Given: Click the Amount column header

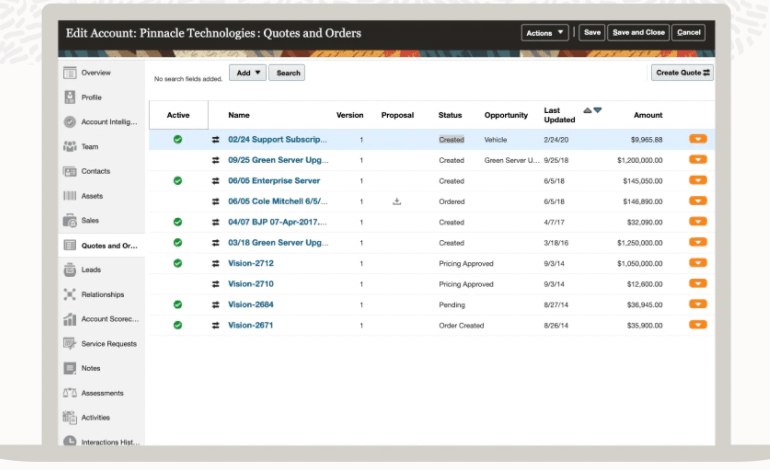Looking at the screenshot, I should (648, 115).
